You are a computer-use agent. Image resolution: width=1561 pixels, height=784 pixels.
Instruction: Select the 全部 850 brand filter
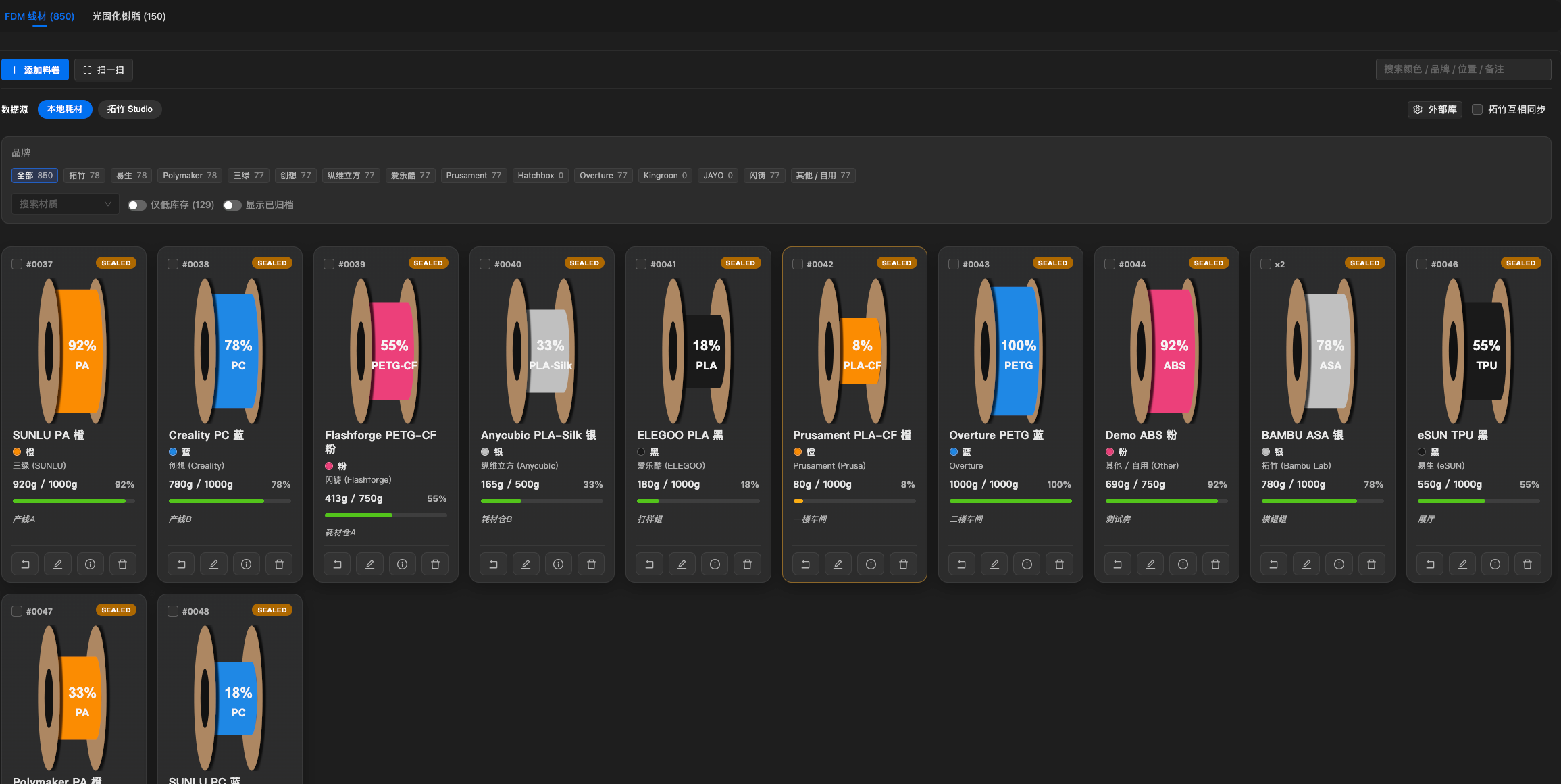coord(34,176)
